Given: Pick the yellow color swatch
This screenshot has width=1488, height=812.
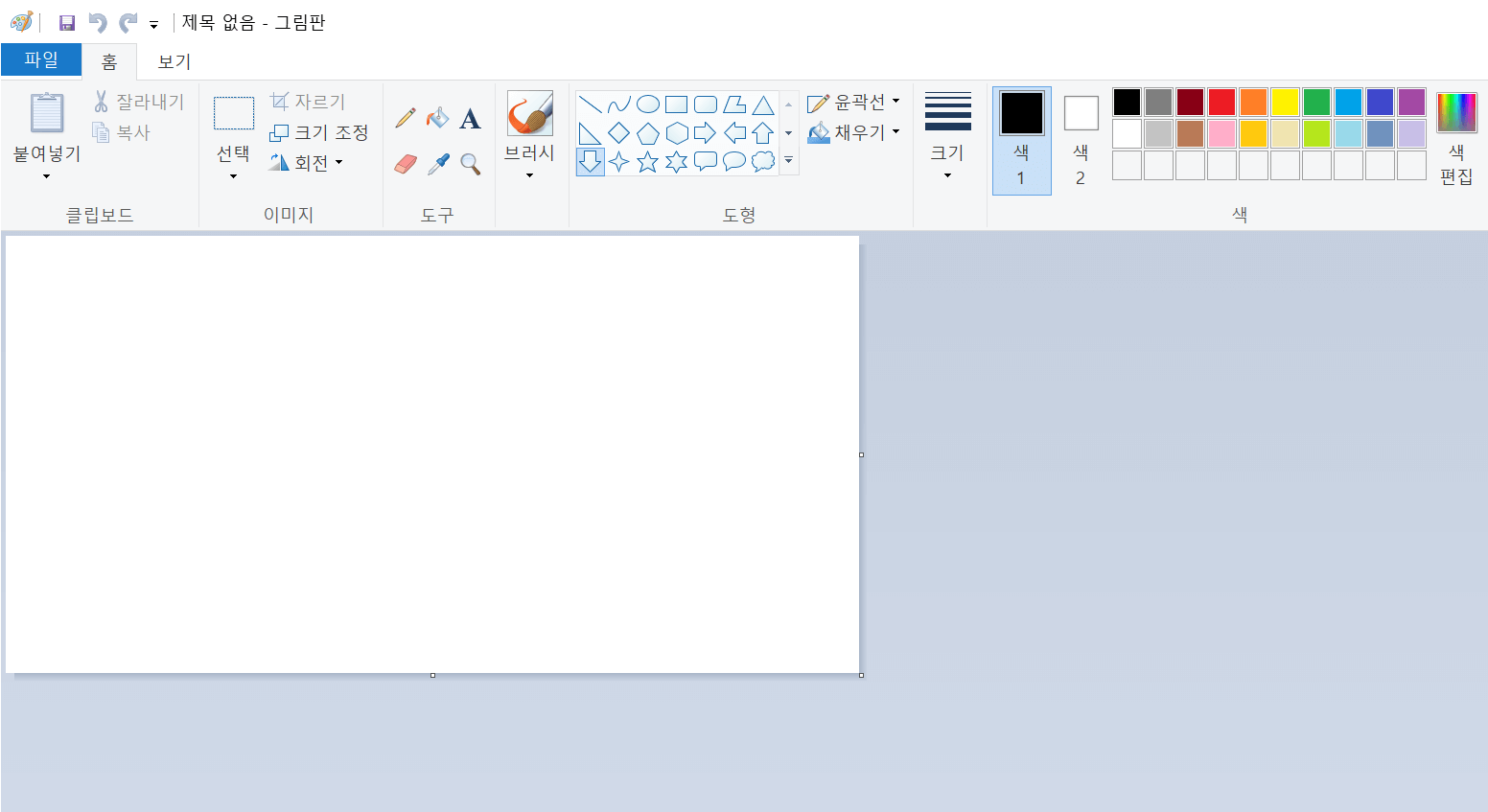Looking at the screenshot, I should [x=1285, y=102].
